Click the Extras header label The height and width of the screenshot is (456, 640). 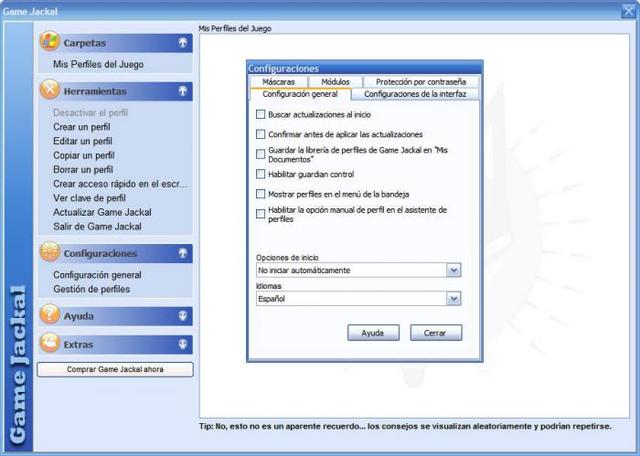pos(78,345)
